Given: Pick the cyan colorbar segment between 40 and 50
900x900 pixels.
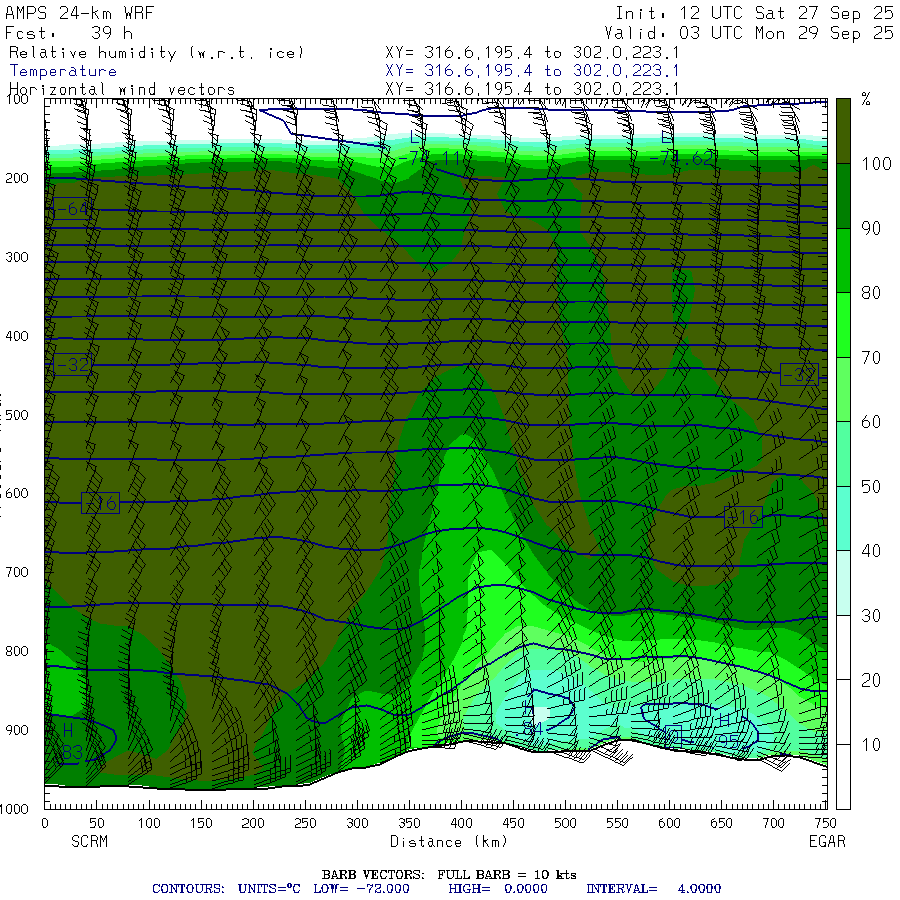Looking at the screenshot, I should (x=844, y=518).
